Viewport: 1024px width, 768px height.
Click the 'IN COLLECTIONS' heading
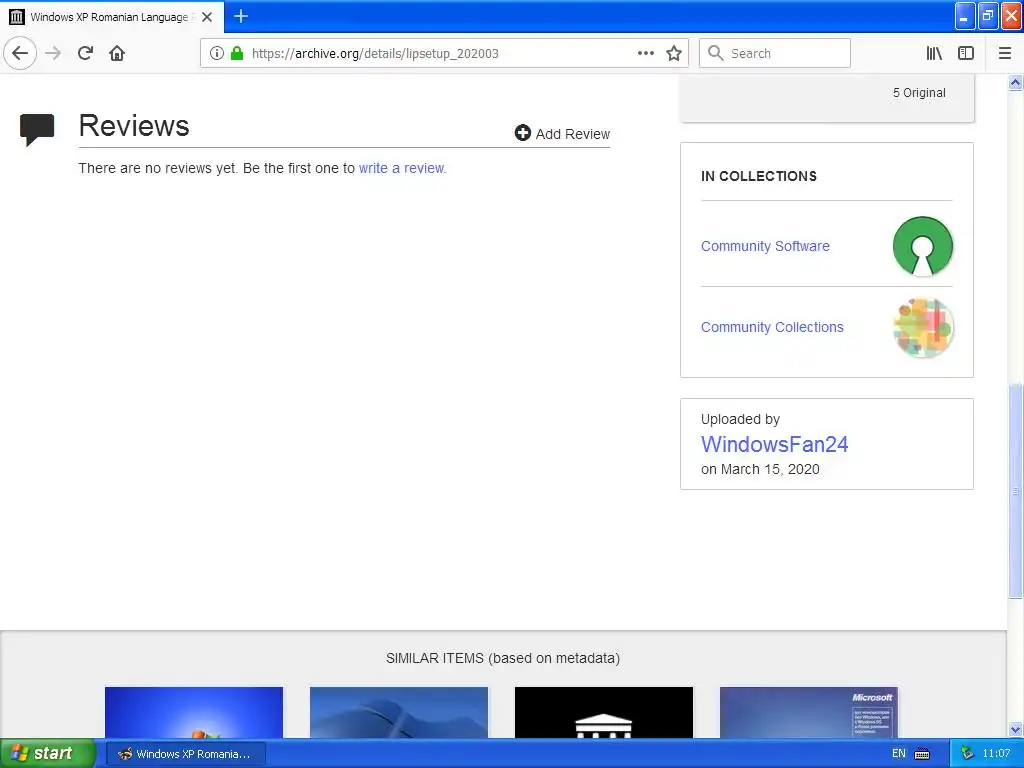click(x=759, y=176)
